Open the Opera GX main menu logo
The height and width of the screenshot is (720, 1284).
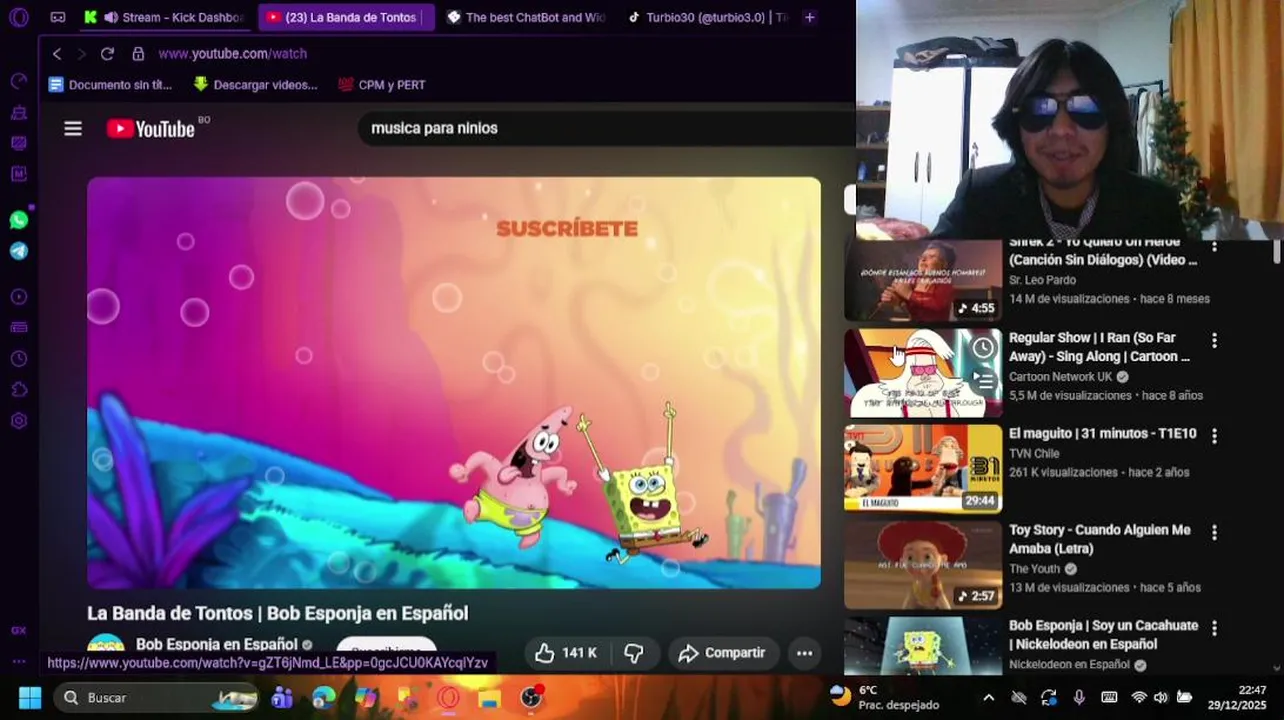point(18,17)
